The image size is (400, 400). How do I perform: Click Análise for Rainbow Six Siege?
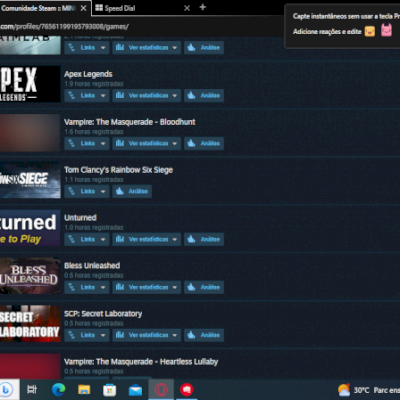pyautogui.click(x=132, y=191)
